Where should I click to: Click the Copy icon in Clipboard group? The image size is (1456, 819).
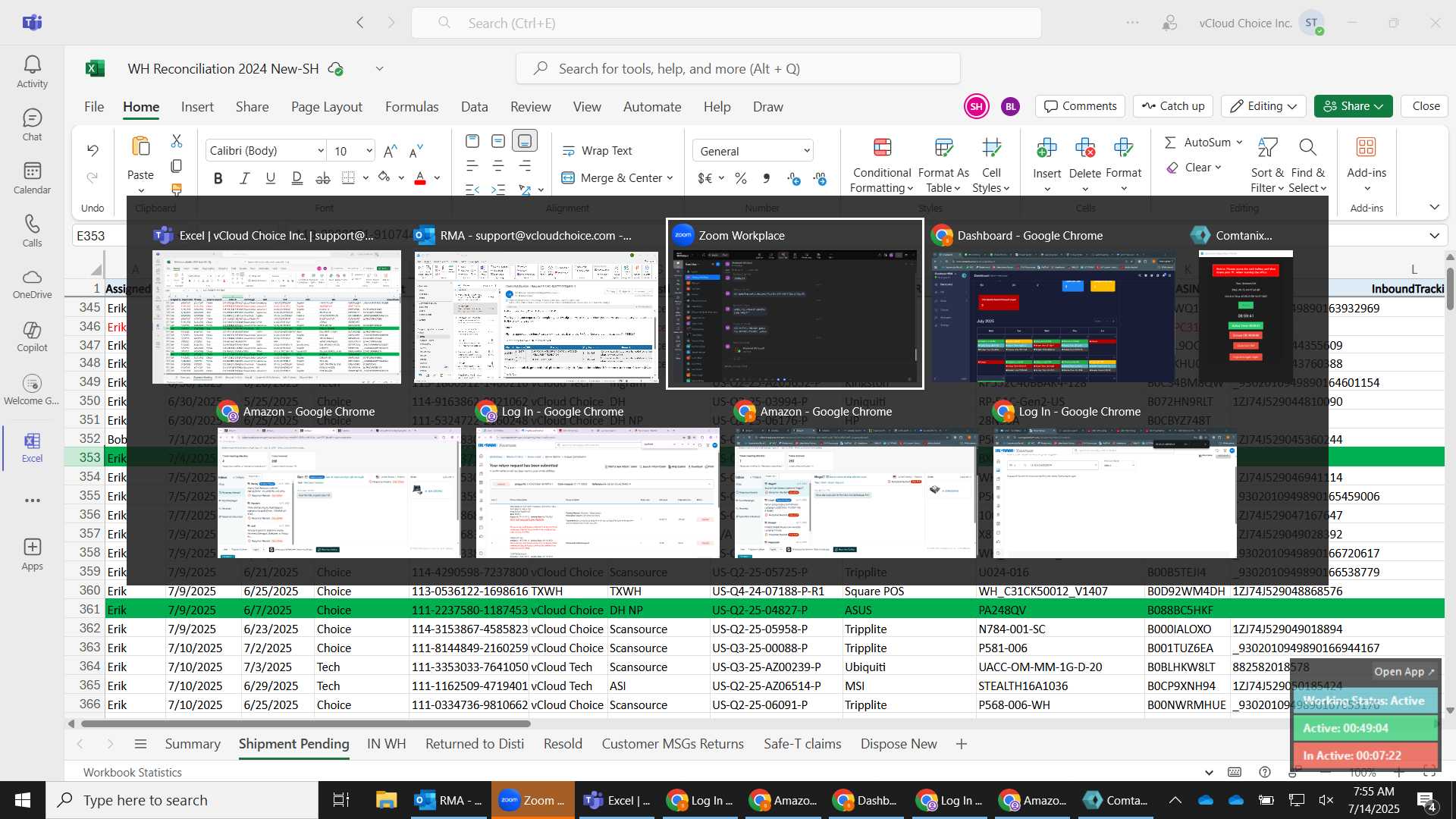pos(177,165)
